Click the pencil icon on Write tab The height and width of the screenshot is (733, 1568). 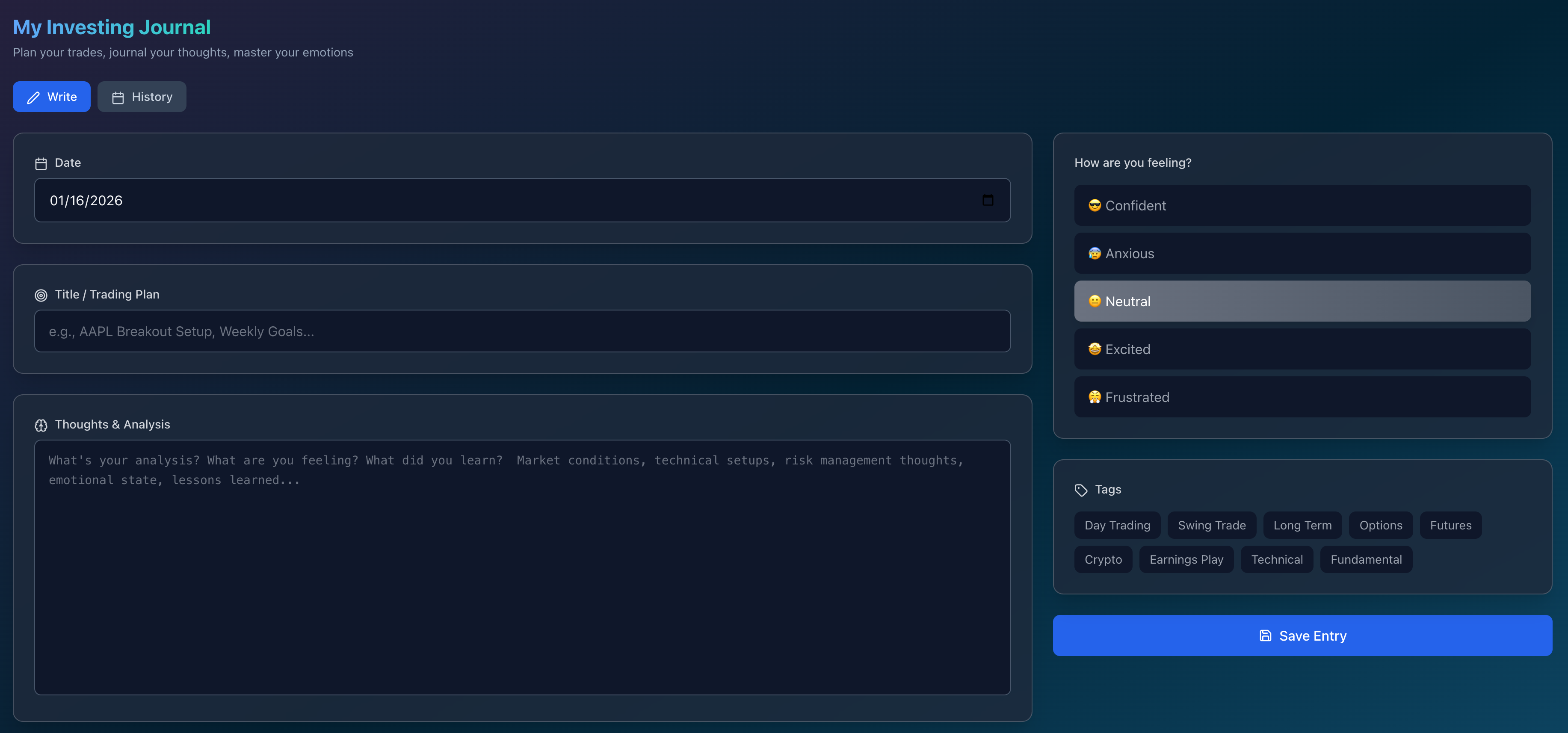(x=33, y=98)
